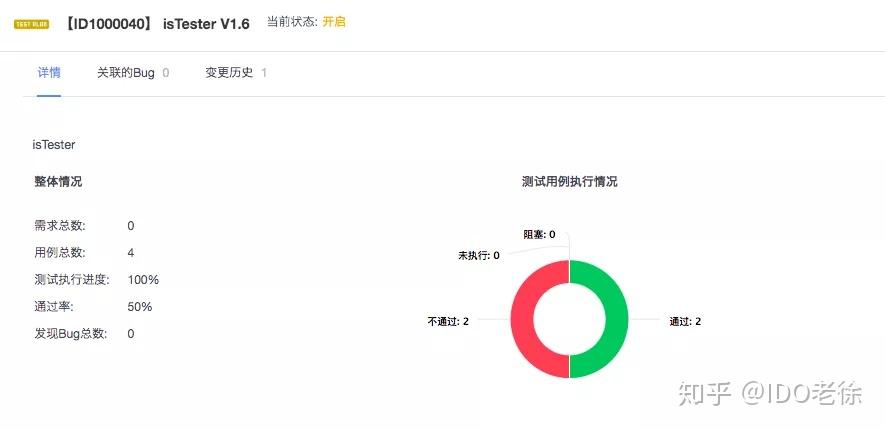Open the 变更历史 tab

[x=236, y=73]
